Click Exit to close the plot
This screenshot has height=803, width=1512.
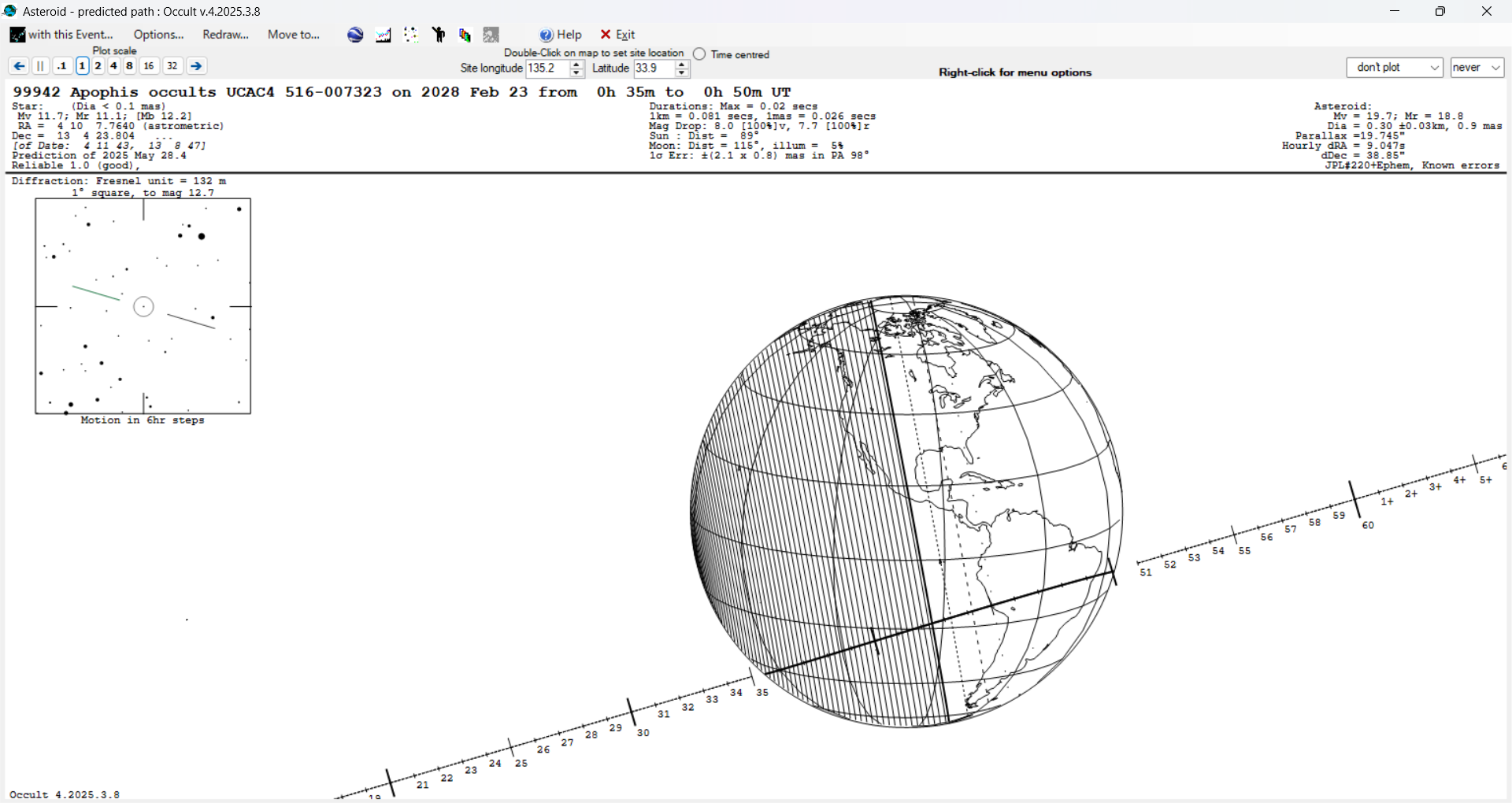click(617, 35)
